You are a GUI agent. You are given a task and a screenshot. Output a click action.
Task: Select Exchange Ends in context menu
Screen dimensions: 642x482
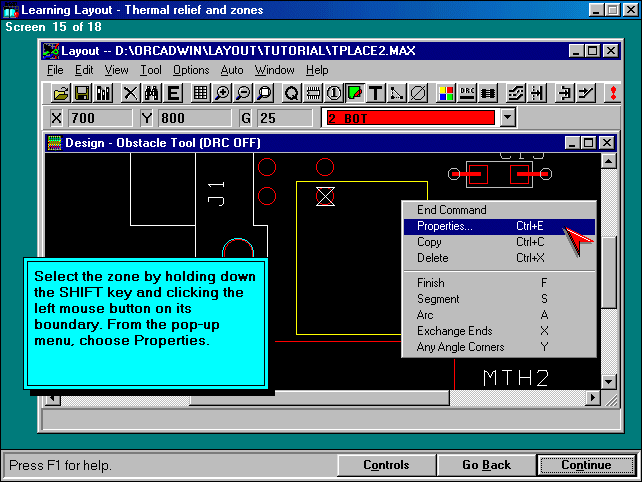click(453, 331)
